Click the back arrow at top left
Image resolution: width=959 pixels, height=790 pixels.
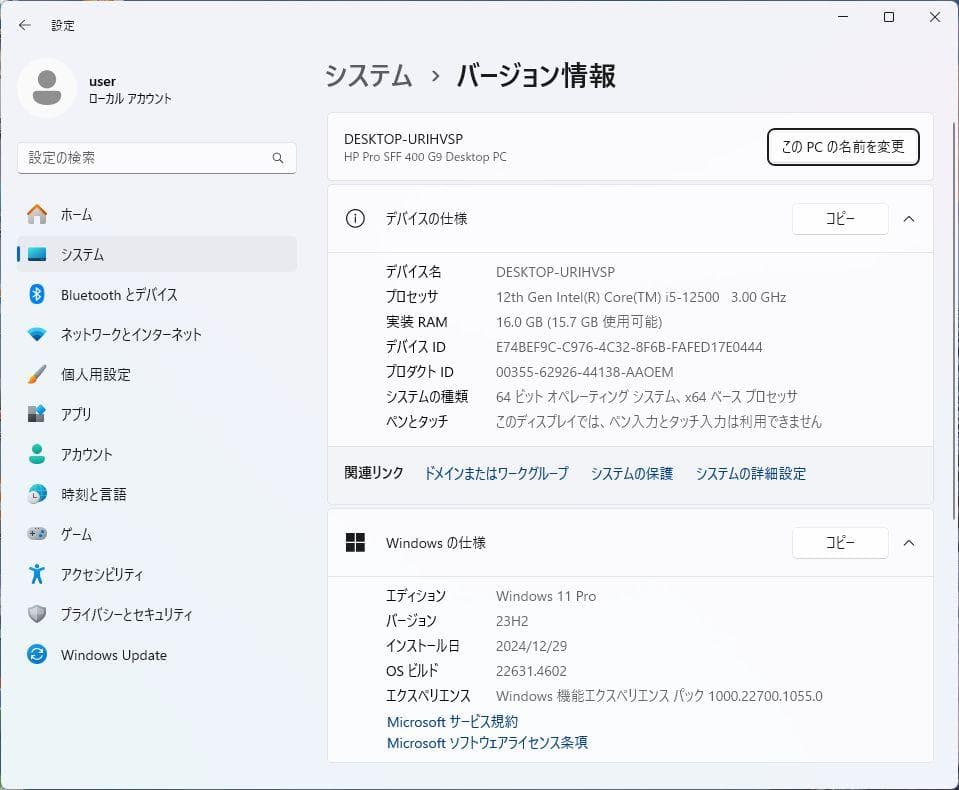click(24, 25)
